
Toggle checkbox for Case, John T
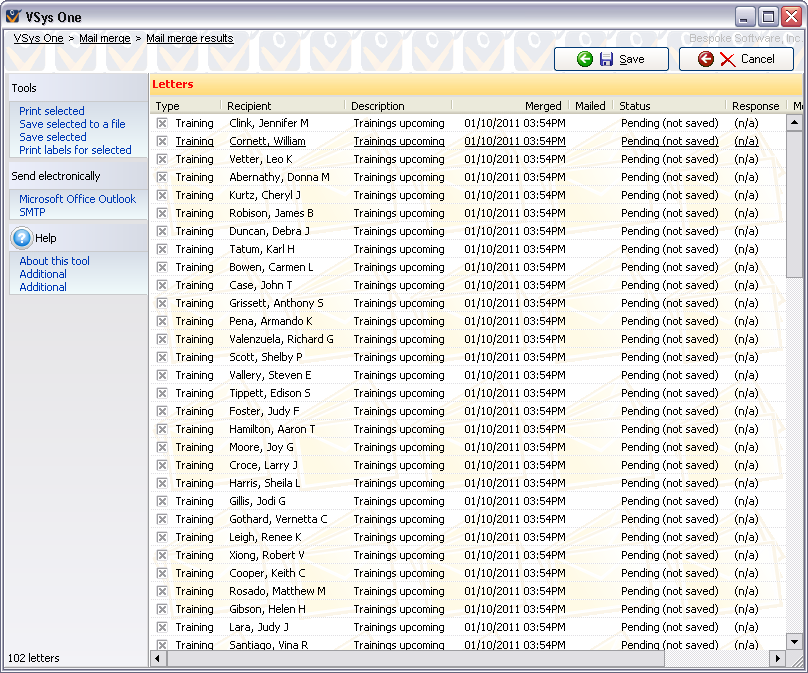click(162, 285)
